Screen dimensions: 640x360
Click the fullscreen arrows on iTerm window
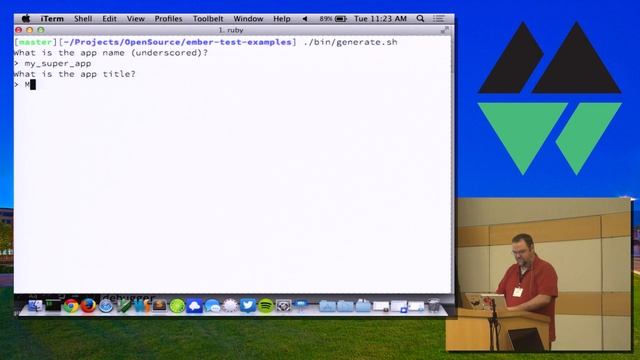click(444, 30)
